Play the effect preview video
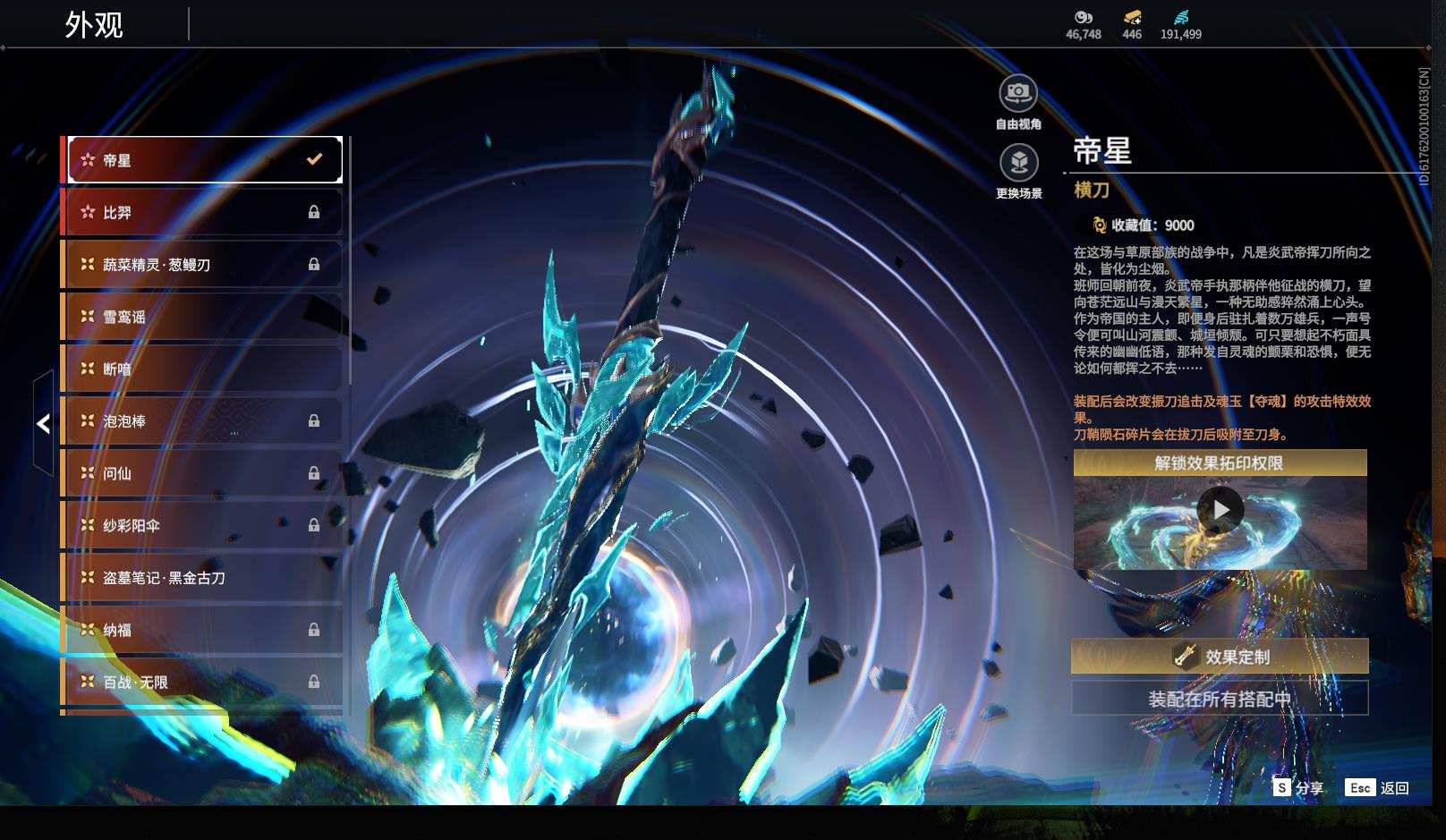1446x840 pixels. (x=1221, y=510)
